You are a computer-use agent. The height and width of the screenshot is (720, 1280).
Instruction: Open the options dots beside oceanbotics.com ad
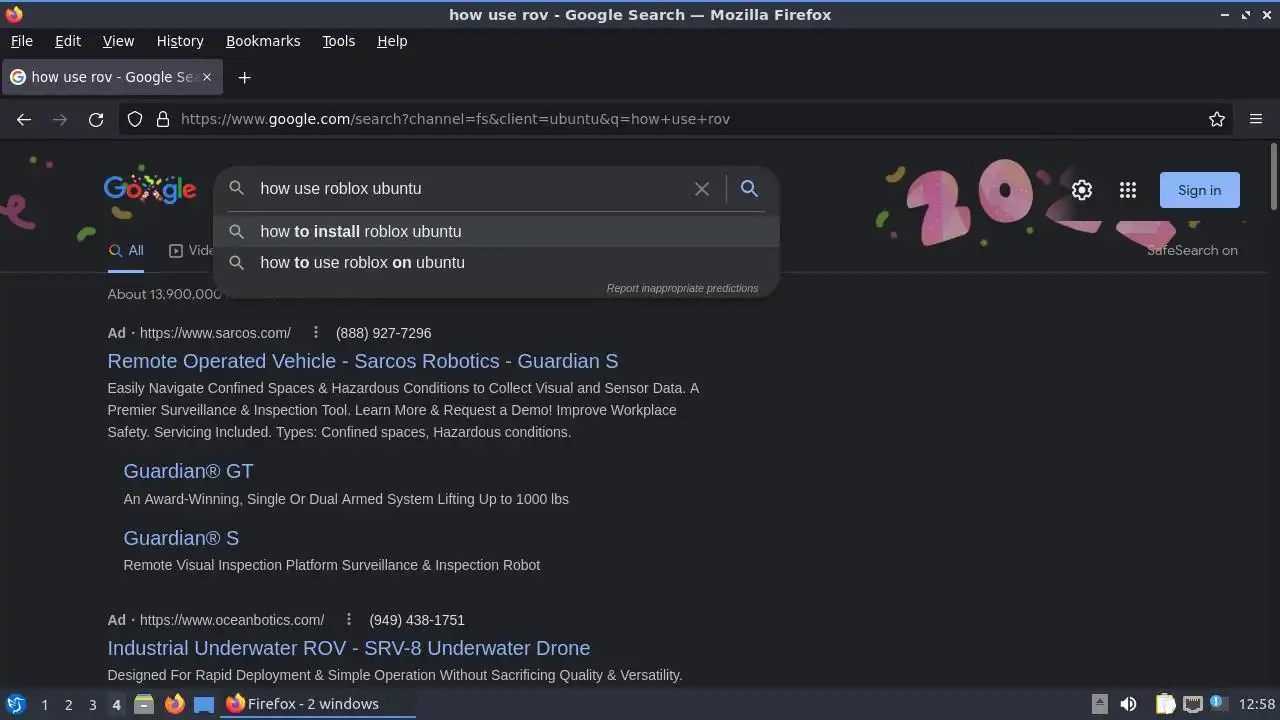348,619
